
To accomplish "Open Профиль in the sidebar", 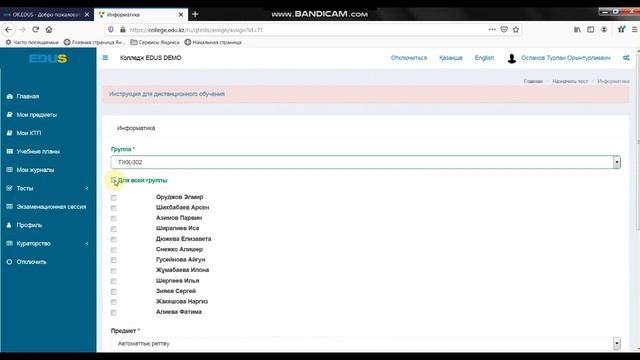I will coord(29,225).
